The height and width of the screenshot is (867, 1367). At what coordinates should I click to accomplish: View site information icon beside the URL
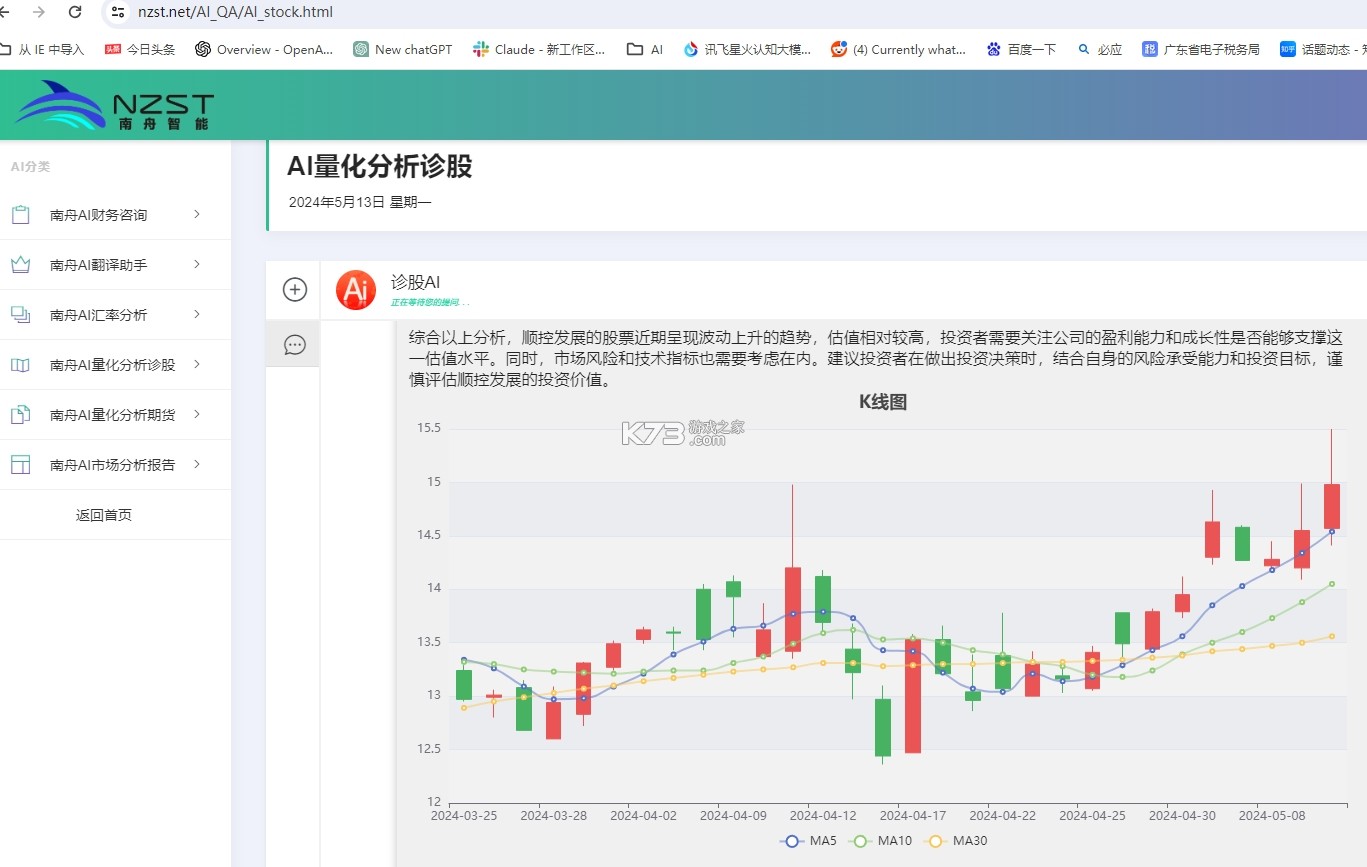pos(118,12)
